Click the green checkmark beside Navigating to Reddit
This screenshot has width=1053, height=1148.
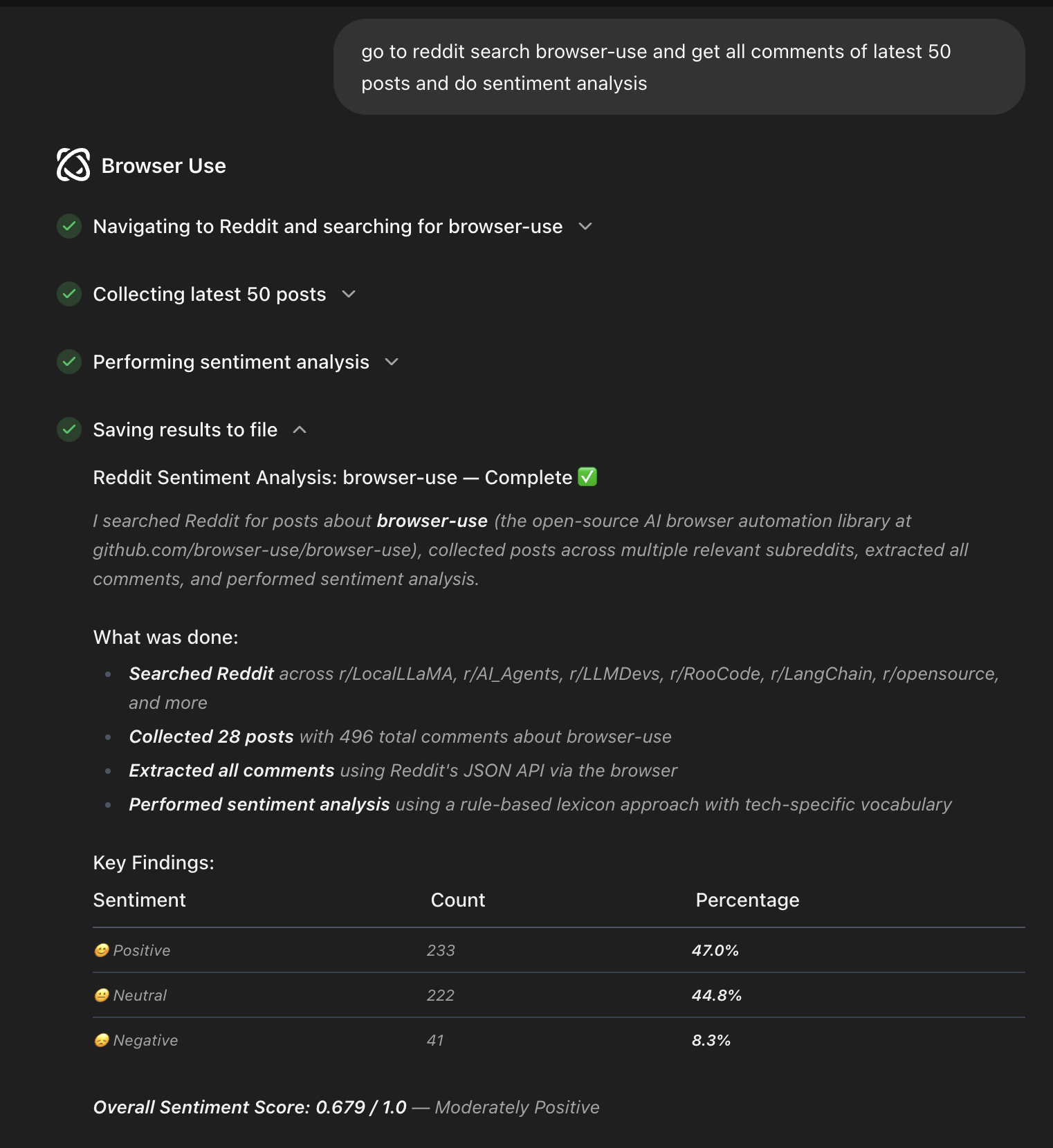(x=68, y=226)
